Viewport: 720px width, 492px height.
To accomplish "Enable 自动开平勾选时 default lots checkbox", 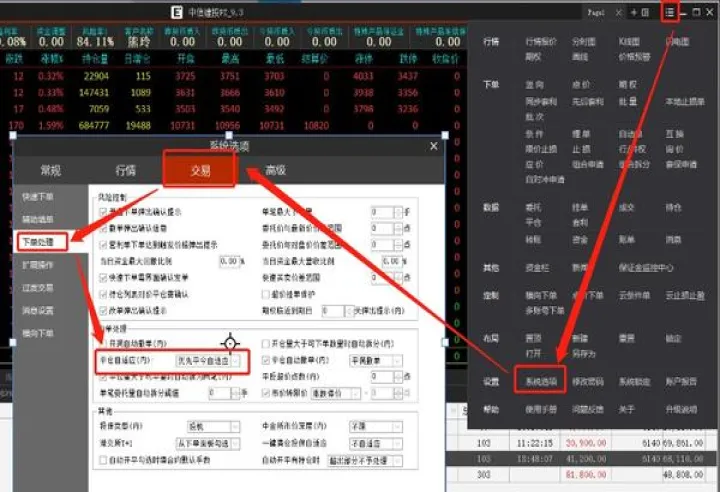I will (x=103, y=460).
